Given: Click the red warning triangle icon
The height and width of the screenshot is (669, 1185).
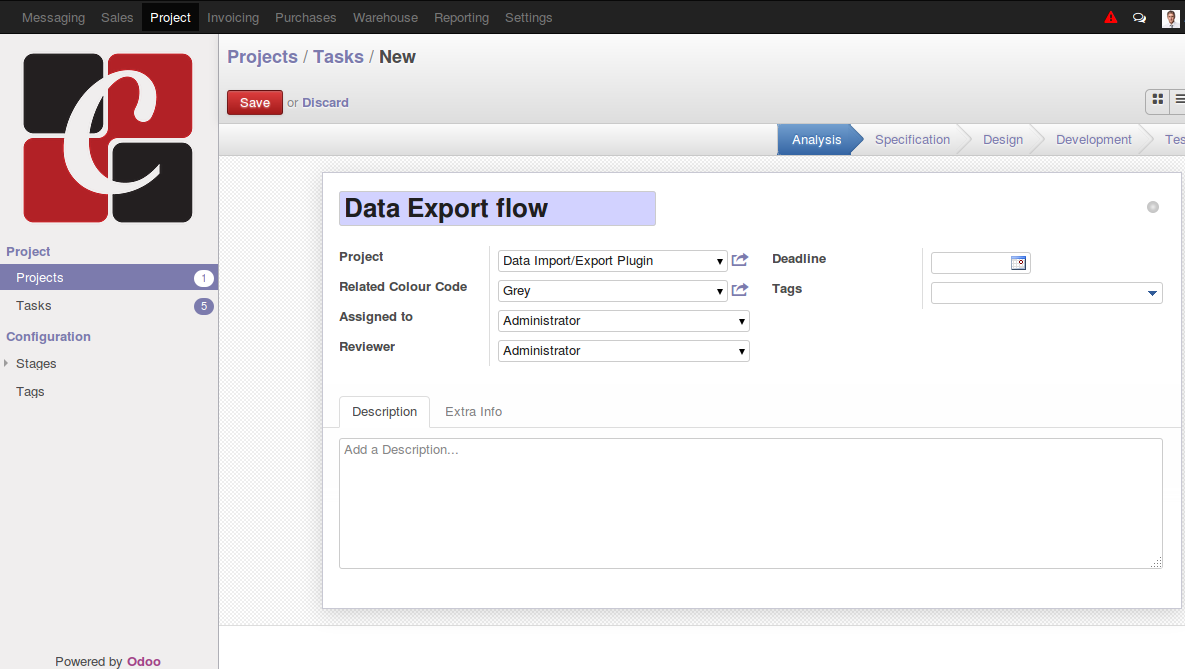Looking at the screenshot, I should (1110, 17).
